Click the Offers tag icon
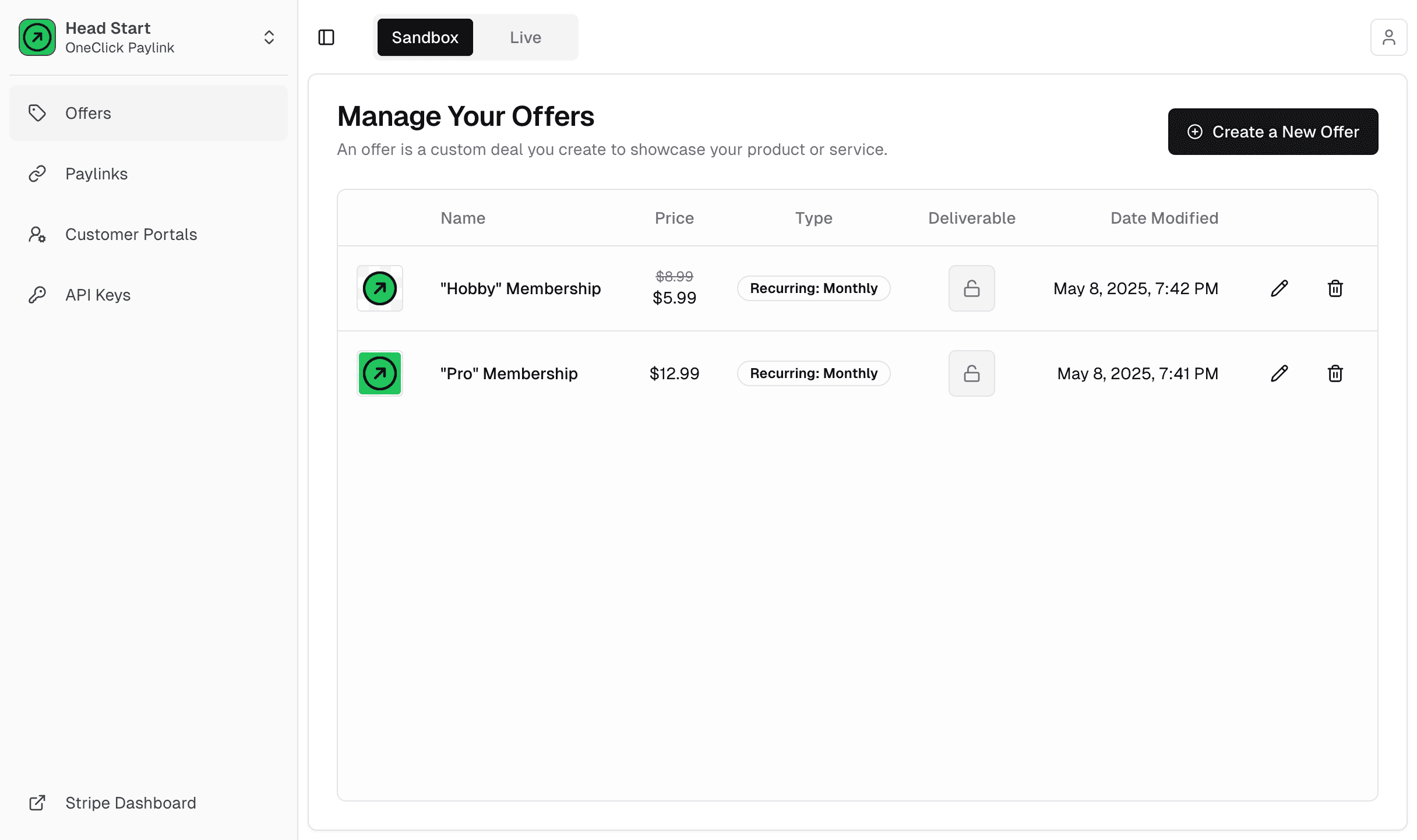The height and width of the screenshot is (840, 1417). [37, 113]
